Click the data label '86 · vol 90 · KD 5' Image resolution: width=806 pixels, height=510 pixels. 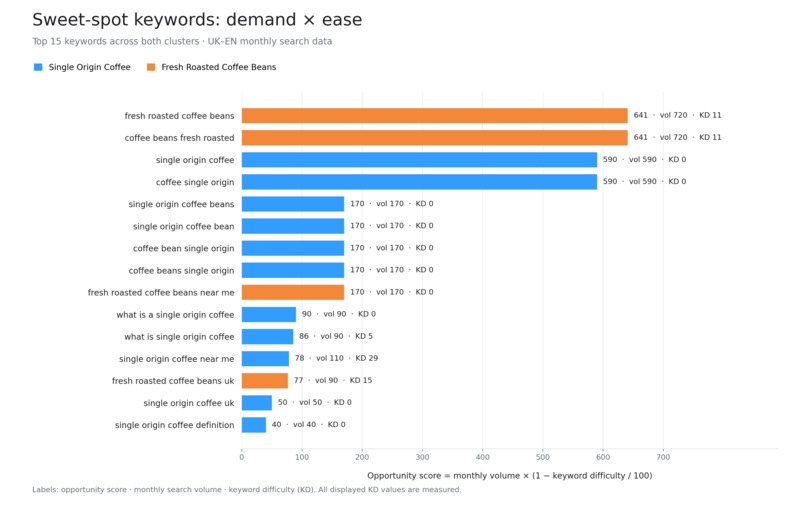pyautogui.click(x=336, y=336)
